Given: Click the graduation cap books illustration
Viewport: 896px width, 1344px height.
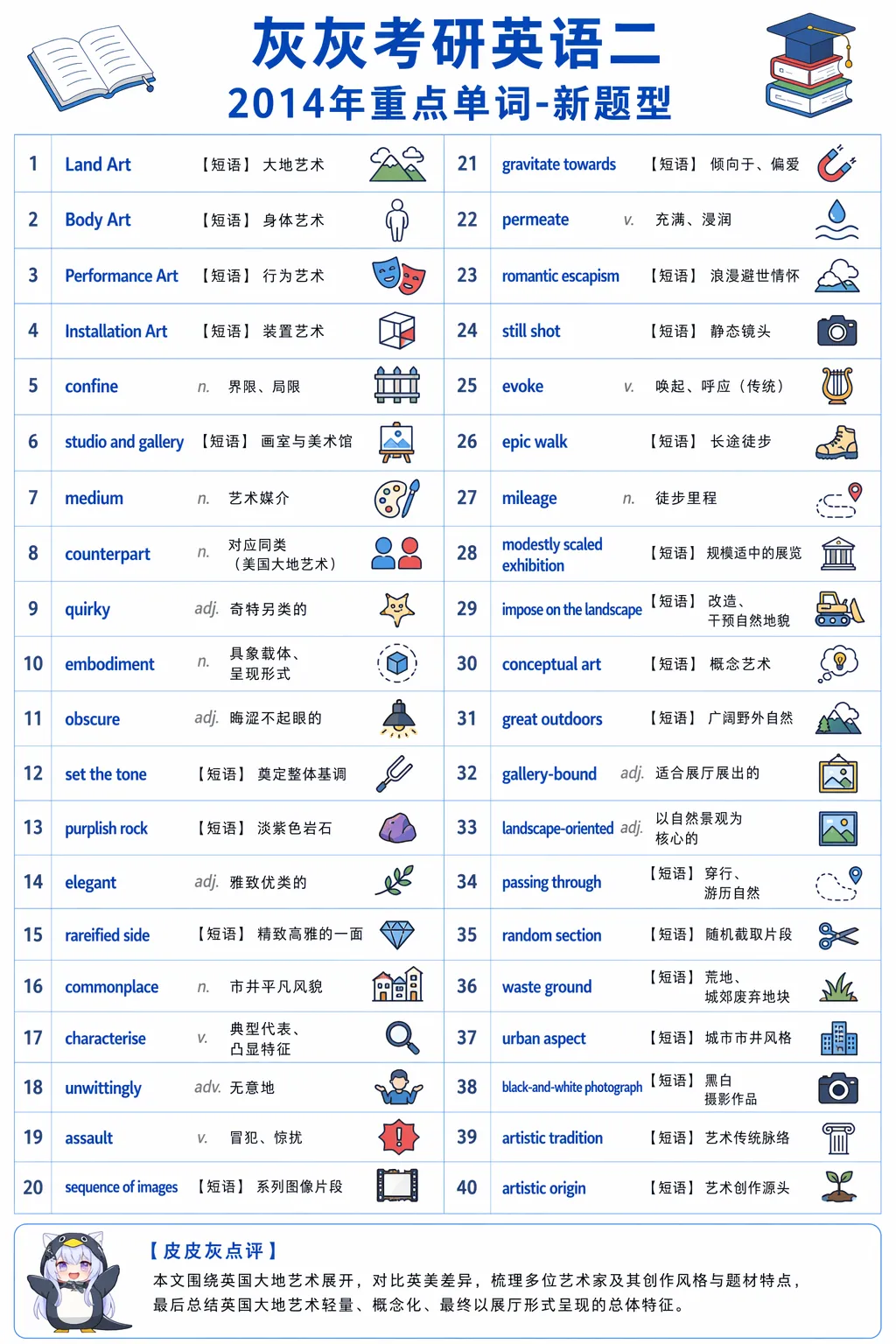Looking at the screenshot, I should click(x=810, y=65).
